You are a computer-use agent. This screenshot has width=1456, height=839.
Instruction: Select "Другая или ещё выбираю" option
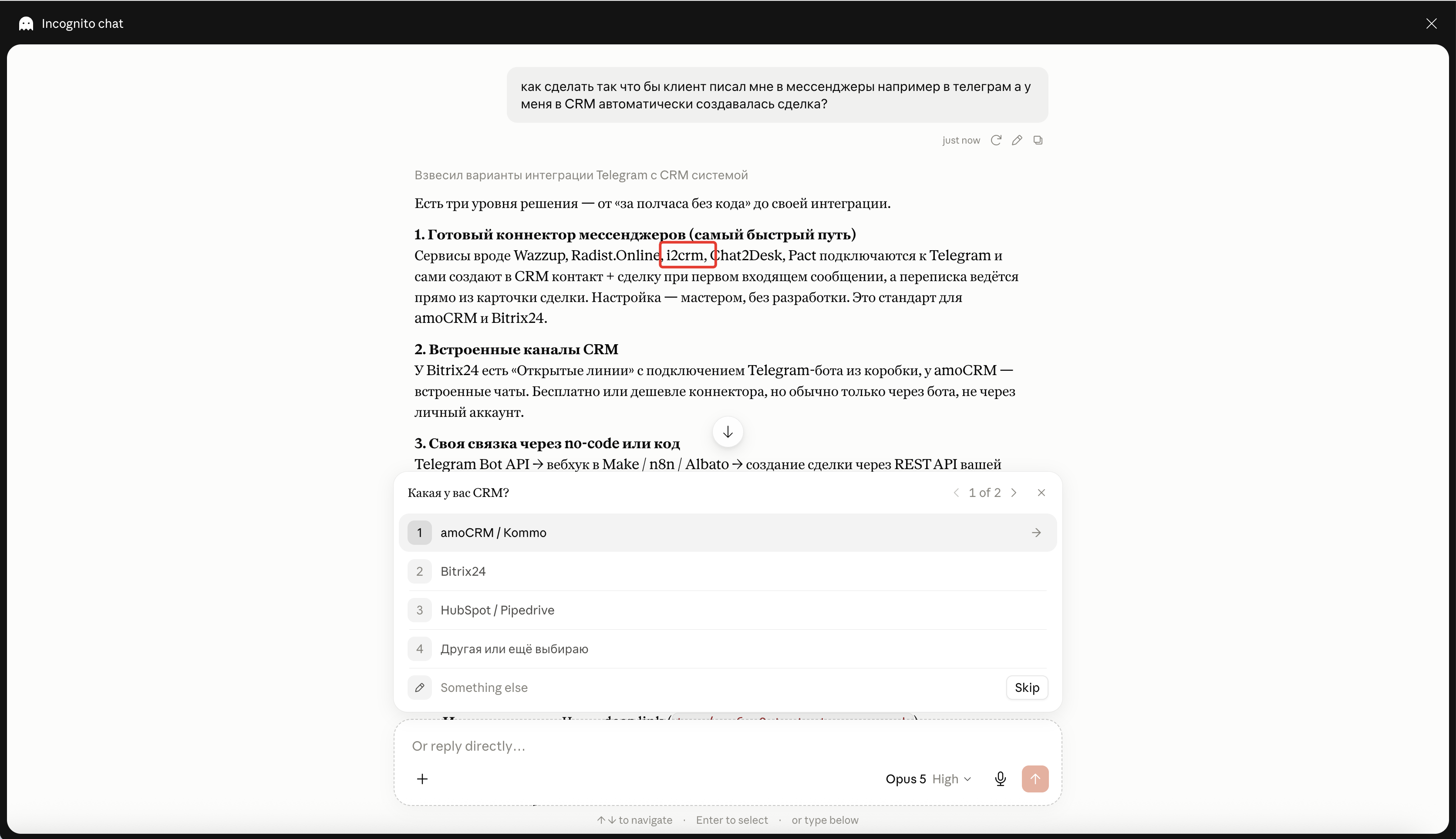pyautogui.click(x=728, y=649)
